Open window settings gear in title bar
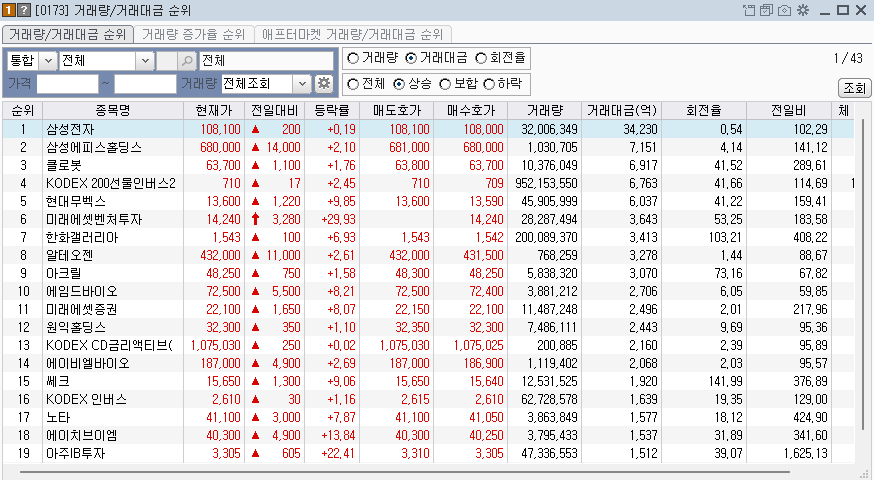874x480 pixels. tap(803, 10)
